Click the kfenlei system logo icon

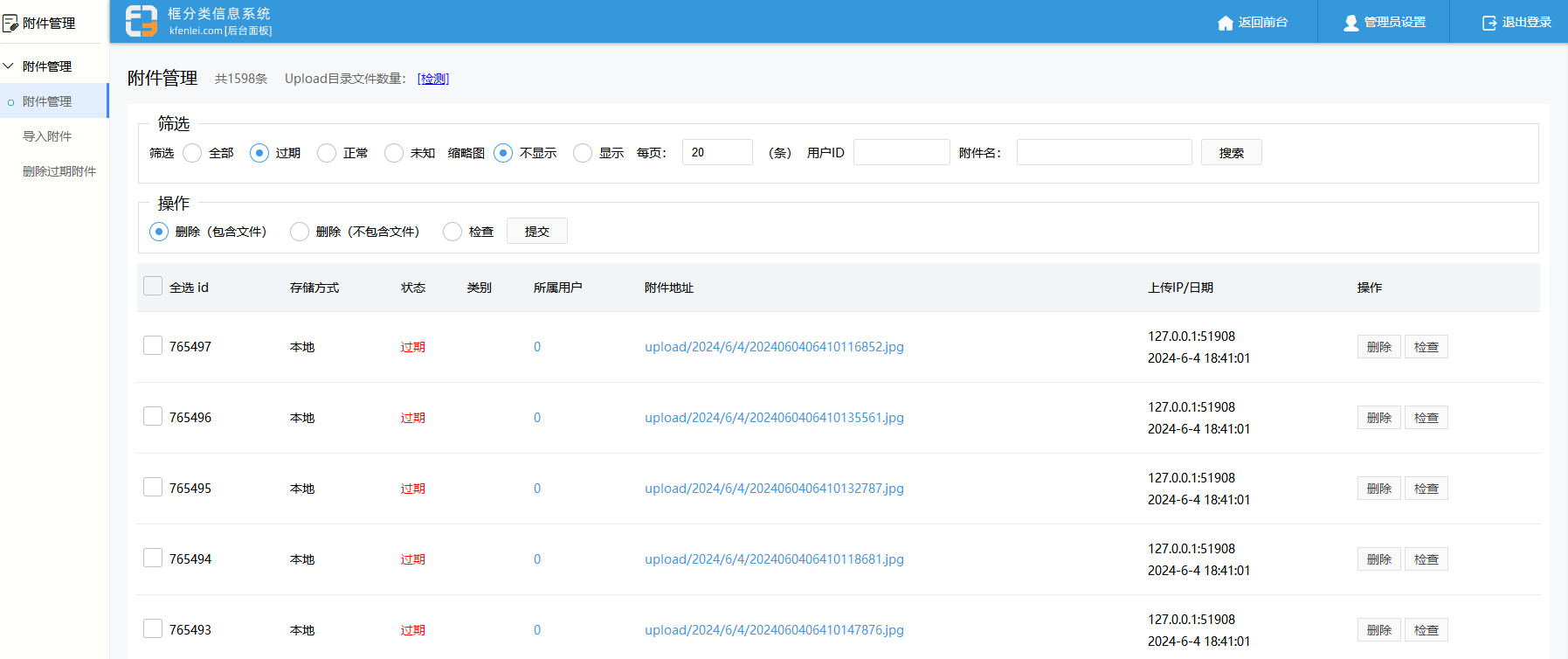point(141,21)
